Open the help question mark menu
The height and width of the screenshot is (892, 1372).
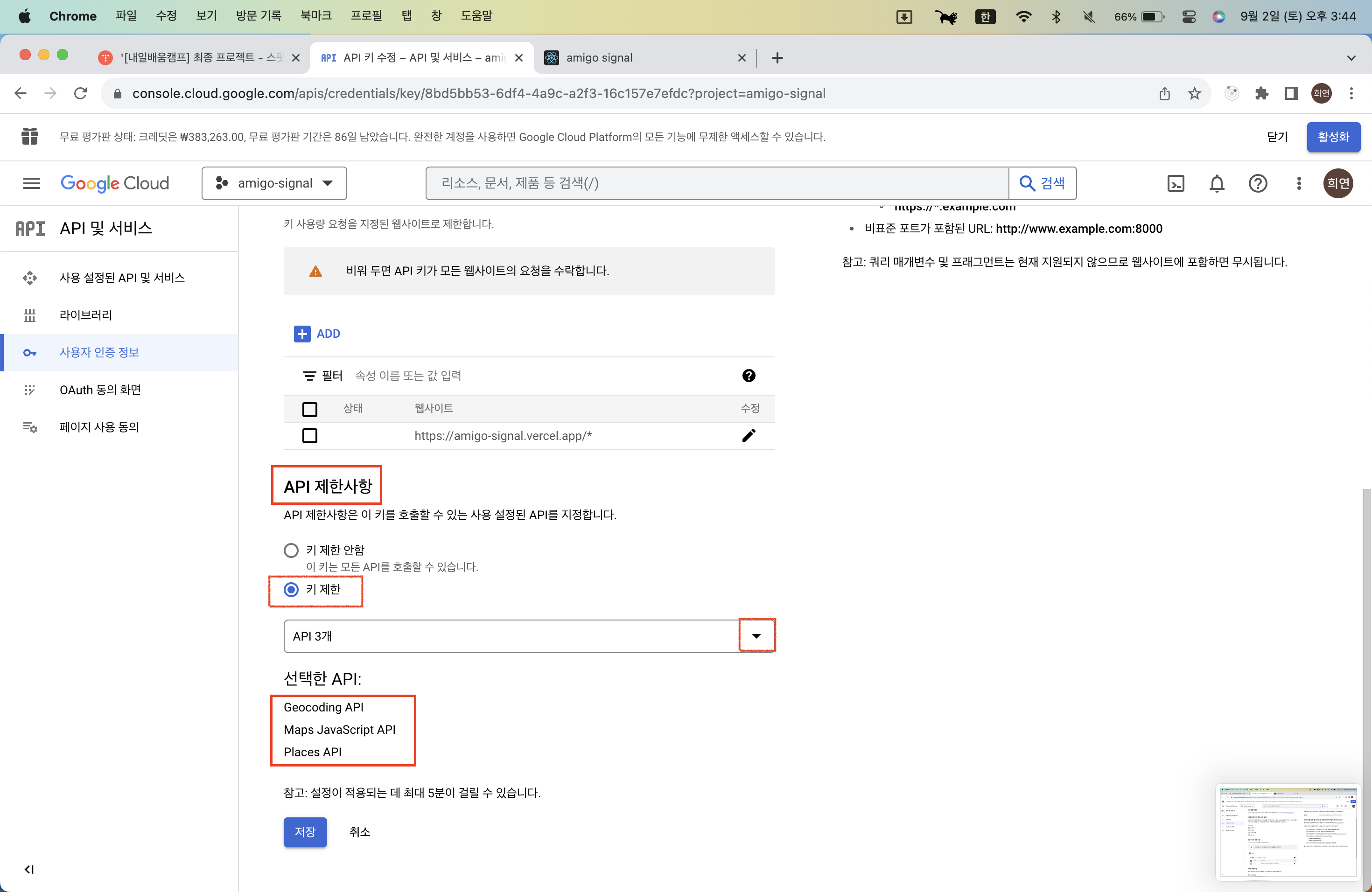point(1257,183)
